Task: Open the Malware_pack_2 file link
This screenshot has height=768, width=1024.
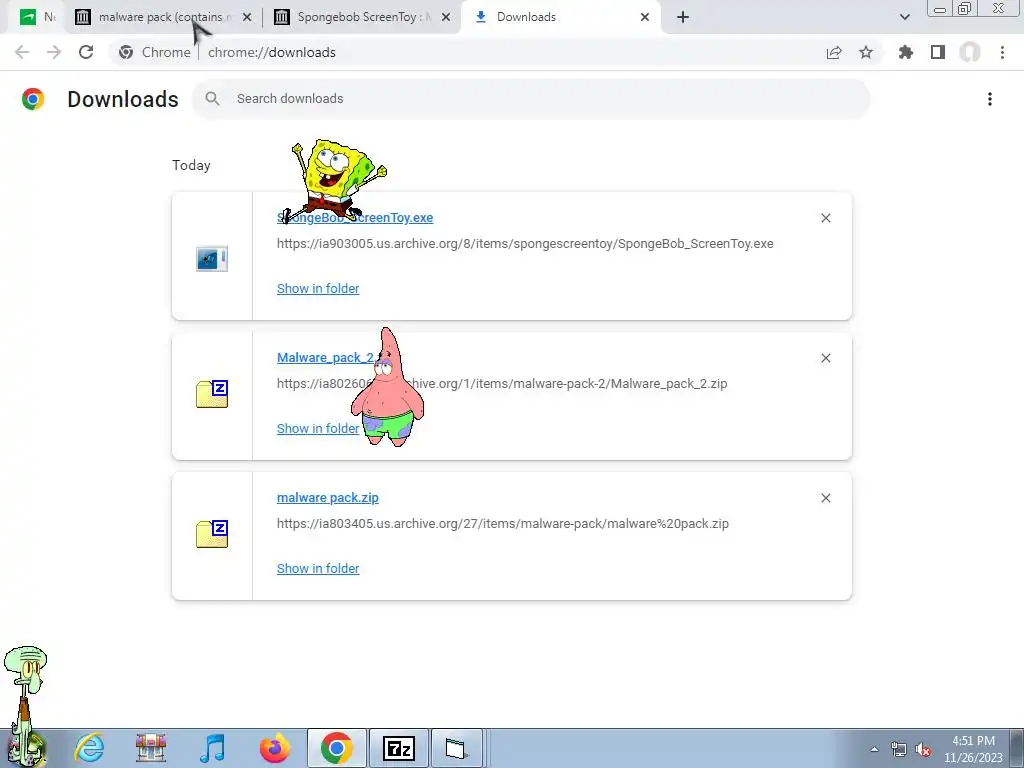Action: [x=325, y=357]
